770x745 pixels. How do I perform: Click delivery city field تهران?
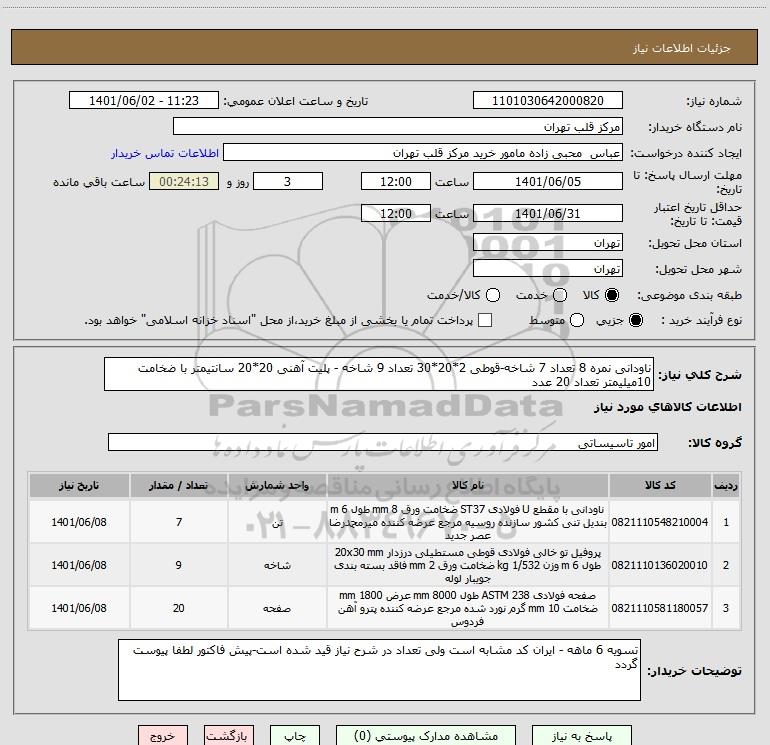[x=548, y=269]
